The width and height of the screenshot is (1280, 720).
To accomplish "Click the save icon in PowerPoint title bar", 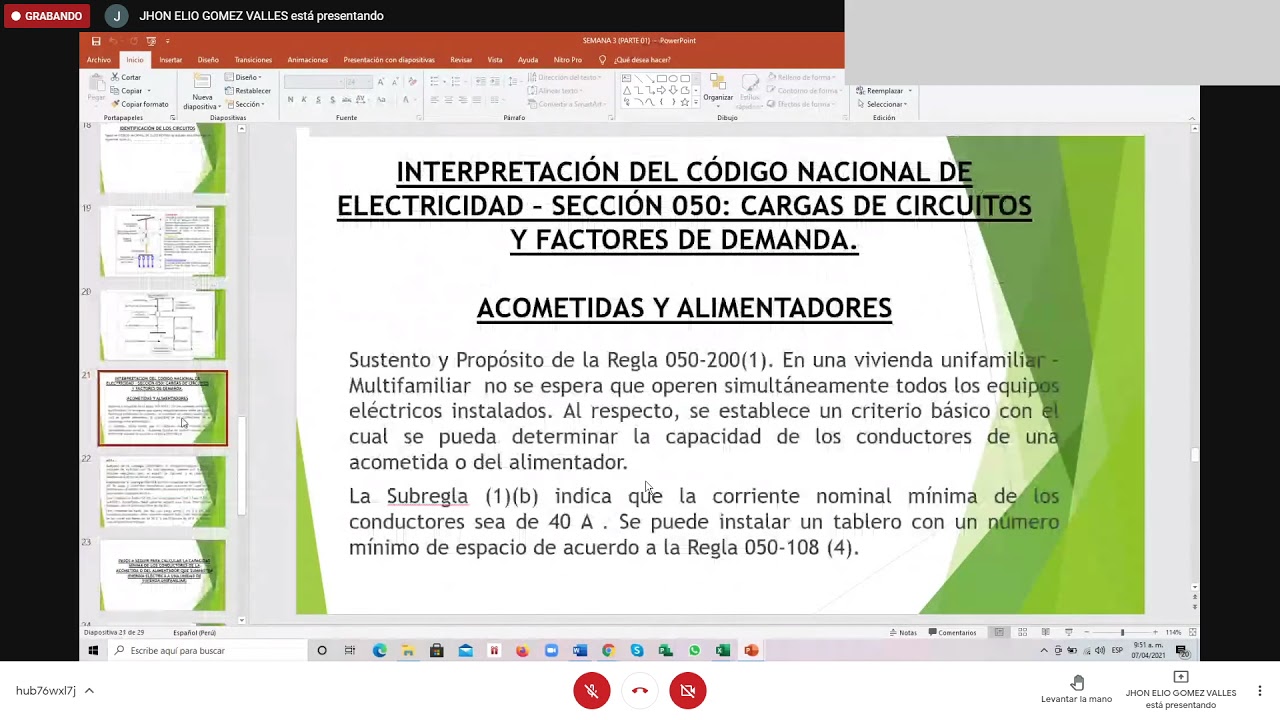I will click(96, 41).
